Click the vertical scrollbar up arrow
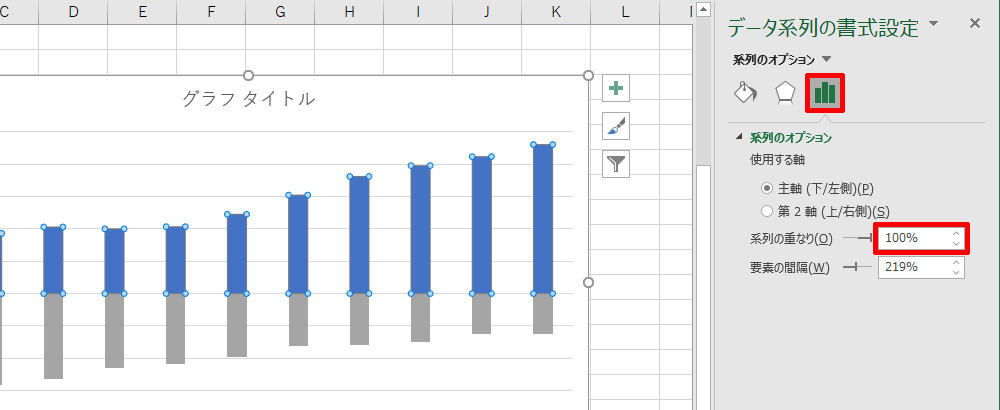 coord(703,10)
